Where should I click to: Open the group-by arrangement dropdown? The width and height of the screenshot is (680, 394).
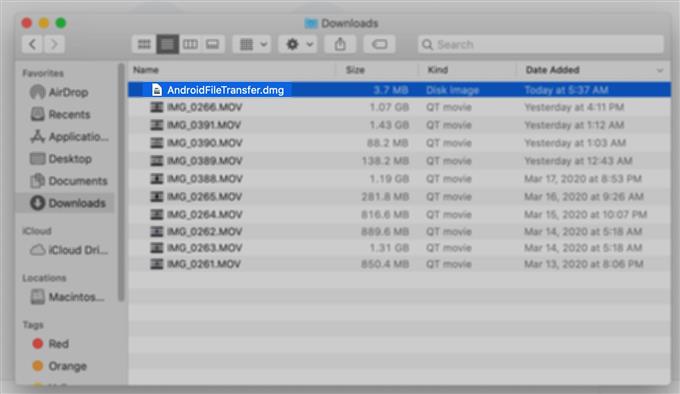tap(252, 44)
